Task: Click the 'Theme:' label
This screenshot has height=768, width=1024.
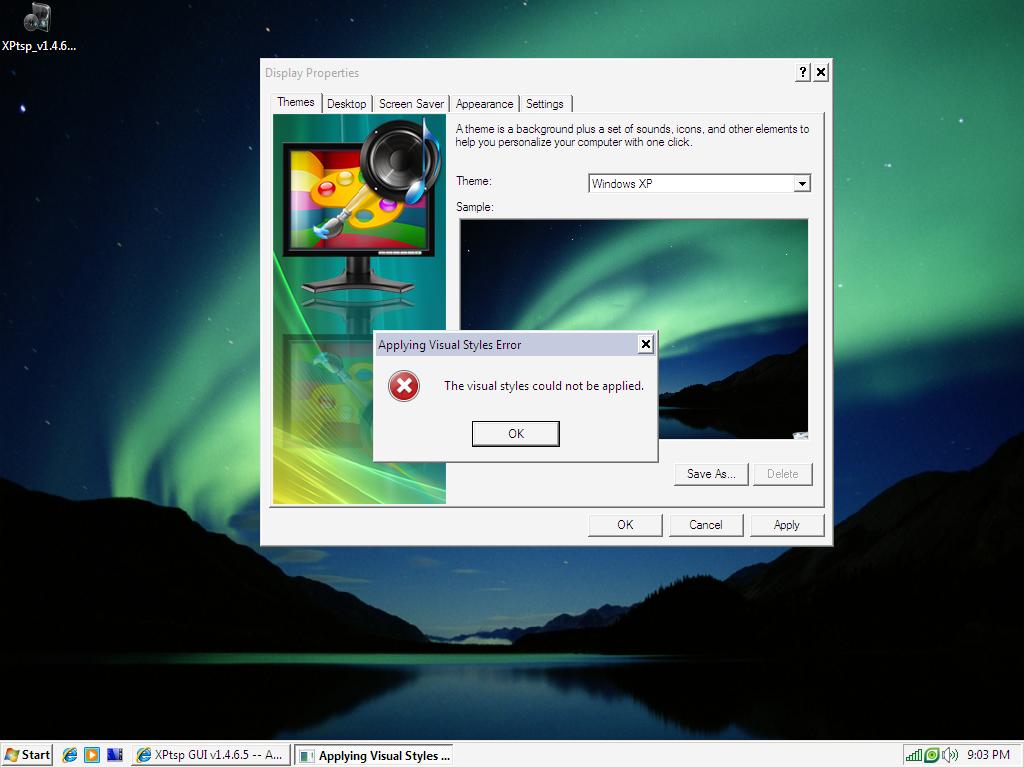Action: [x=473, y=181]
